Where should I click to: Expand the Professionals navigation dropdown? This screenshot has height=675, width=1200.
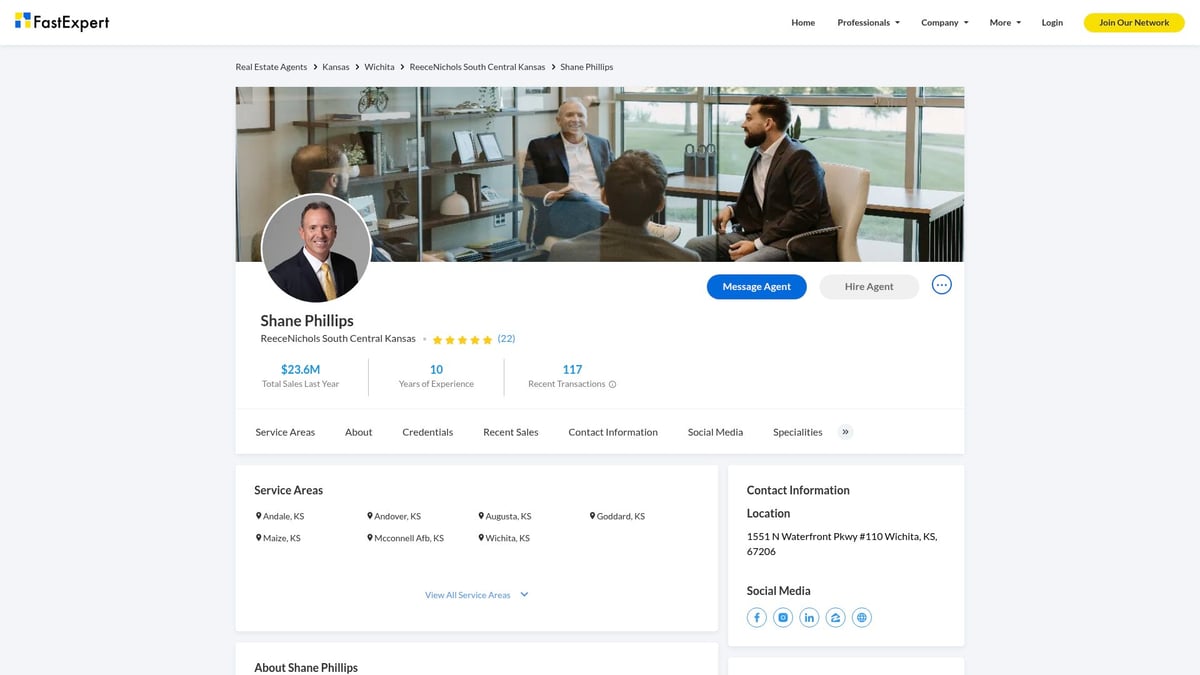868,22
